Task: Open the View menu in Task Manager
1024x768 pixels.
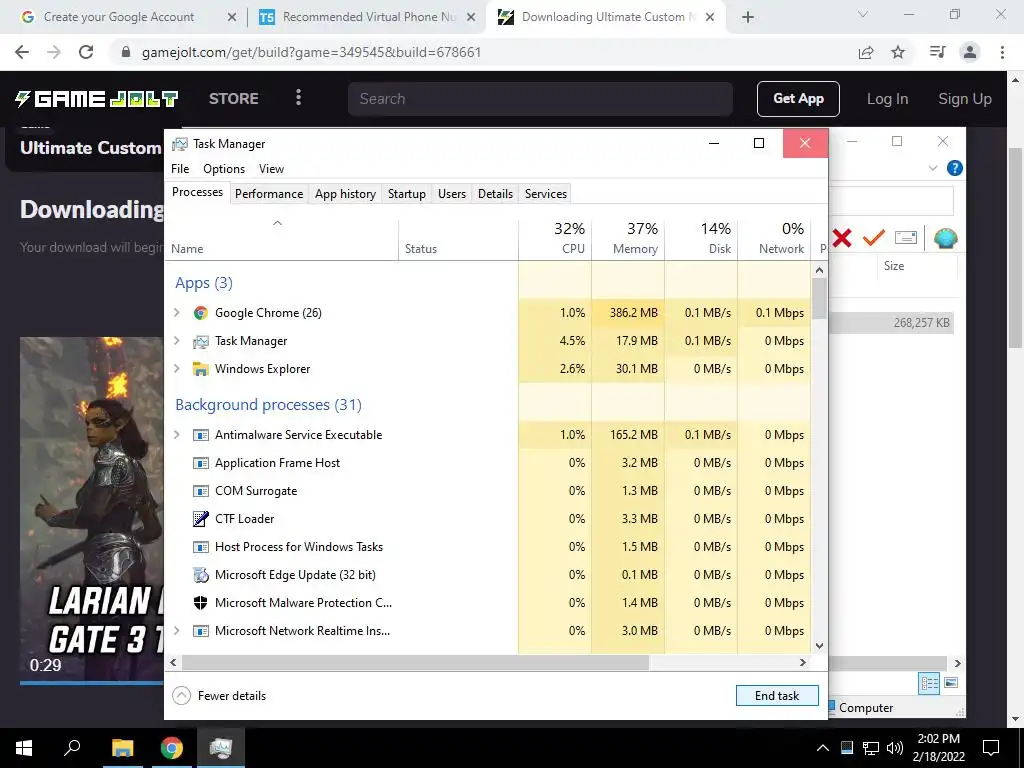Action: 271,169
